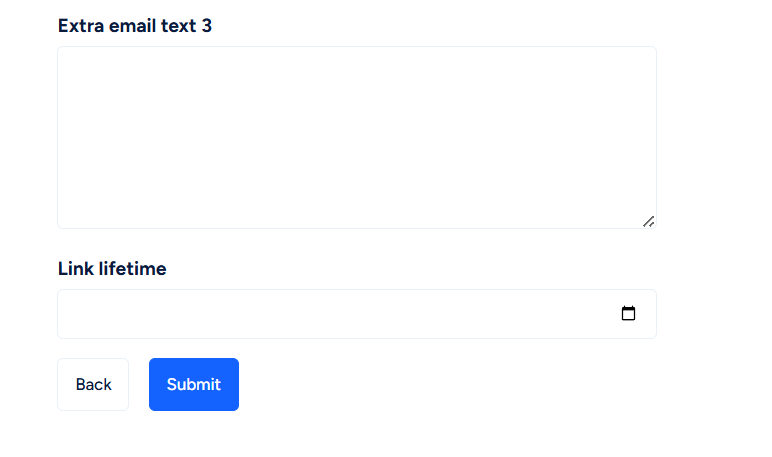The width and height of the screenshot is (772, 457).
Task: Click the button right of Back
Action: (x=194, y=384)
